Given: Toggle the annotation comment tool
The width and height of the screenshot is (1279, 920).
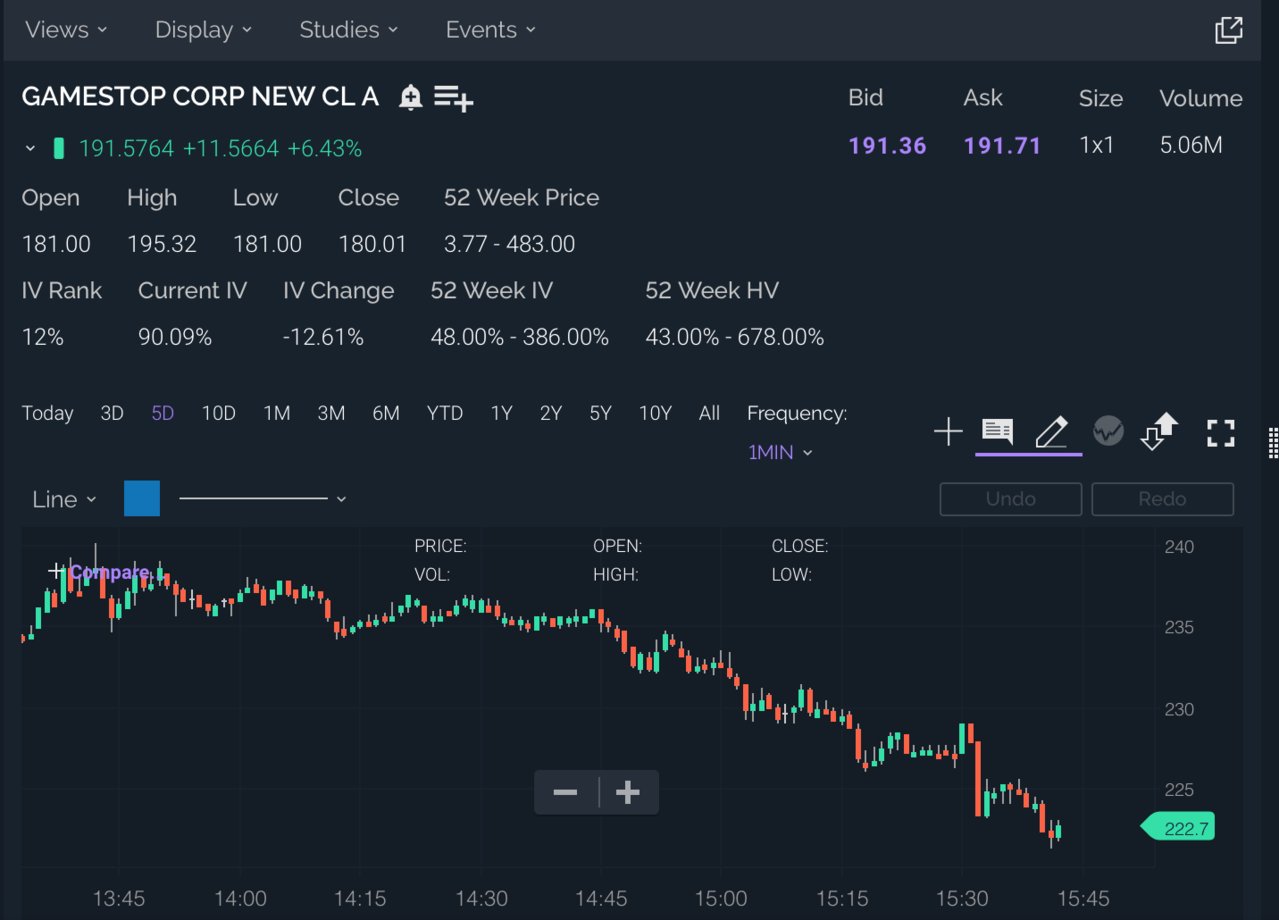Looking at the screenshot, I should [x=997, y=432].
